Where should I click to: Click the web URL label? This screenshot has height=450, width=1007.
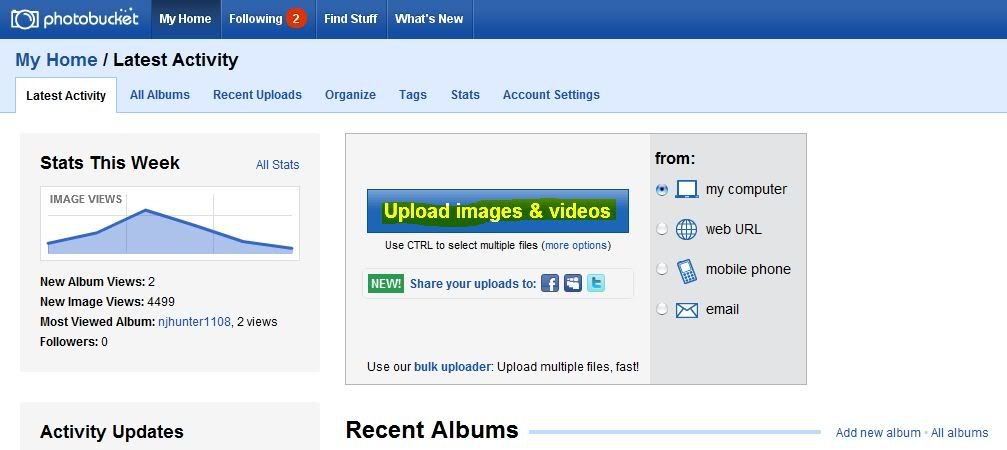click(x=733, y=229)
